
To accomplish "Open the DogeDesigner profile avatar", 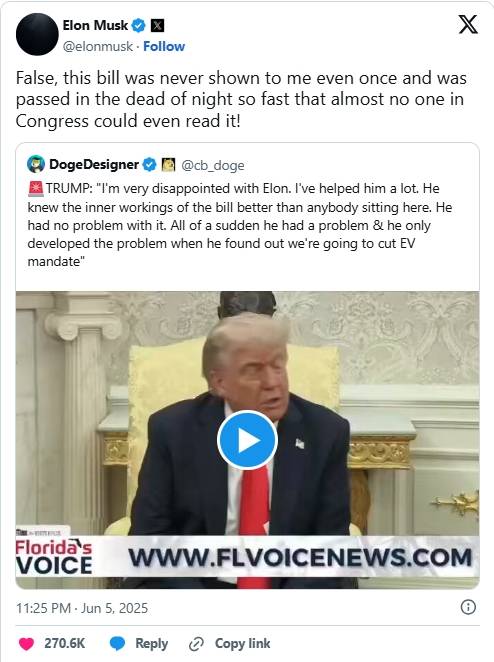I will [x=36, y=164].
